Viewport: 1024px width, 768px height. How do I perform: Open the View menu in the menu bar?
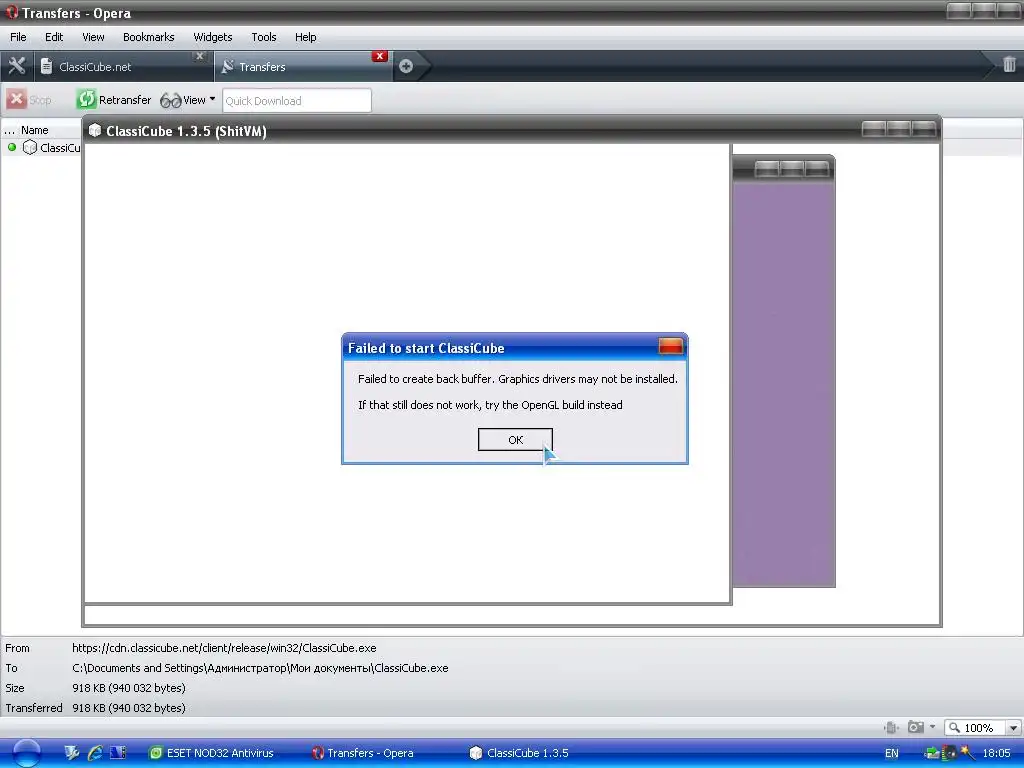[x=93, y=37]
